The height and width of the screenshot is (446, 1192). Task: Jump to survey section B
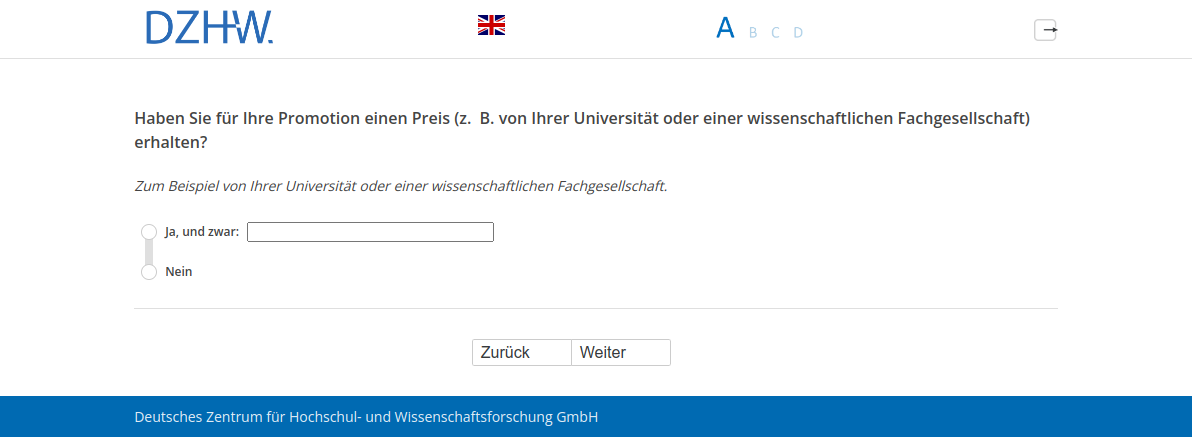pos(753,32)
